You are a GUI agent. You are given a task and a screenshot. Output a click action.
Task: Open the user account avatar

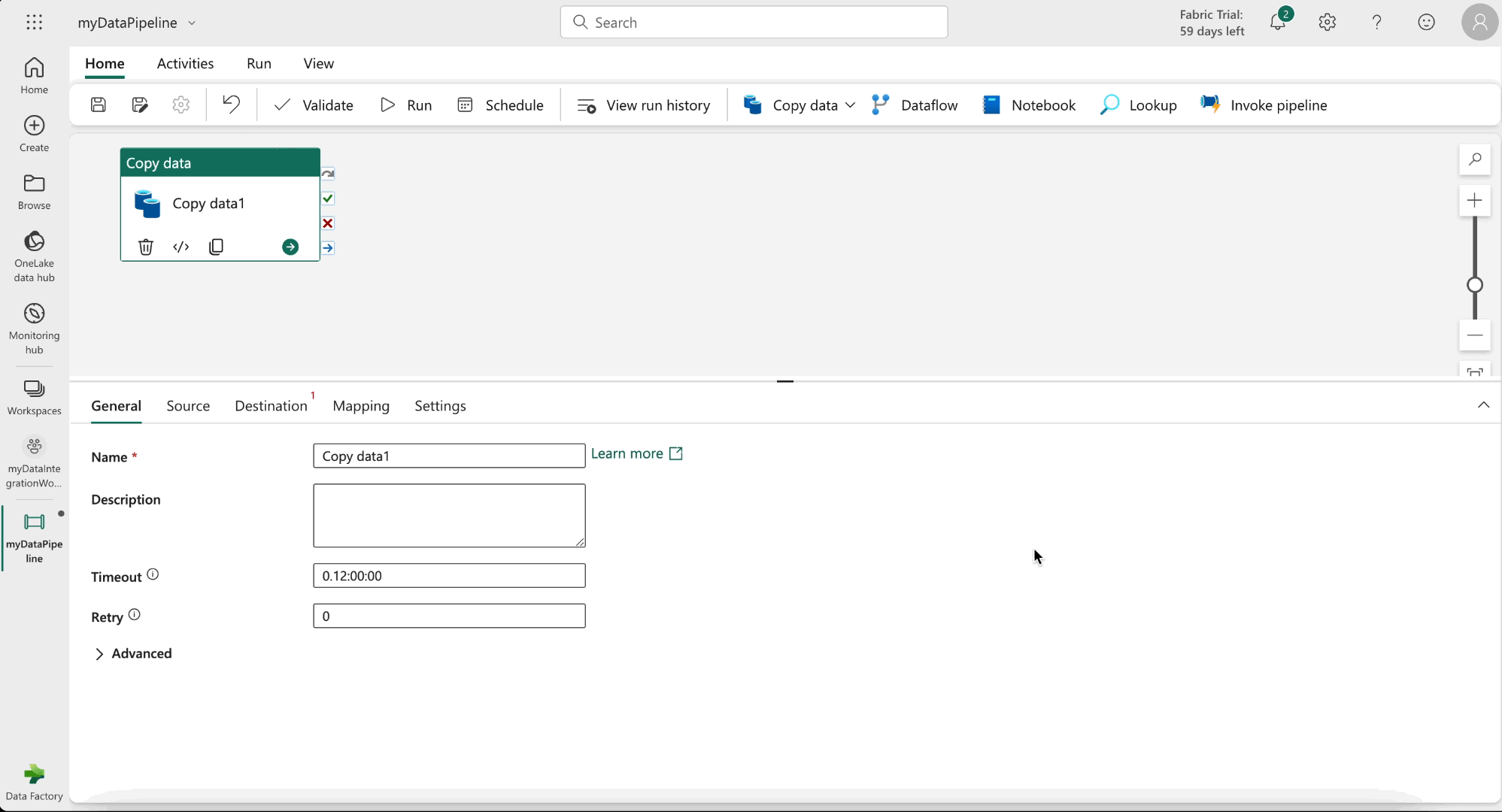click(1479, 23)
